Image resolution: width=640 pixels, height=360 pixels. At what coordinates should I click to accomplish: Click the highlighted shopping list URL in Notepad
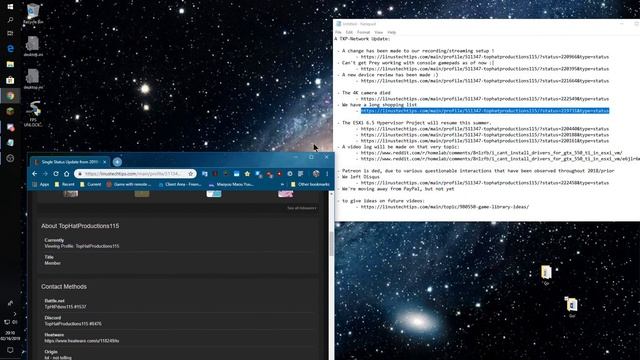tap(485, 111)
